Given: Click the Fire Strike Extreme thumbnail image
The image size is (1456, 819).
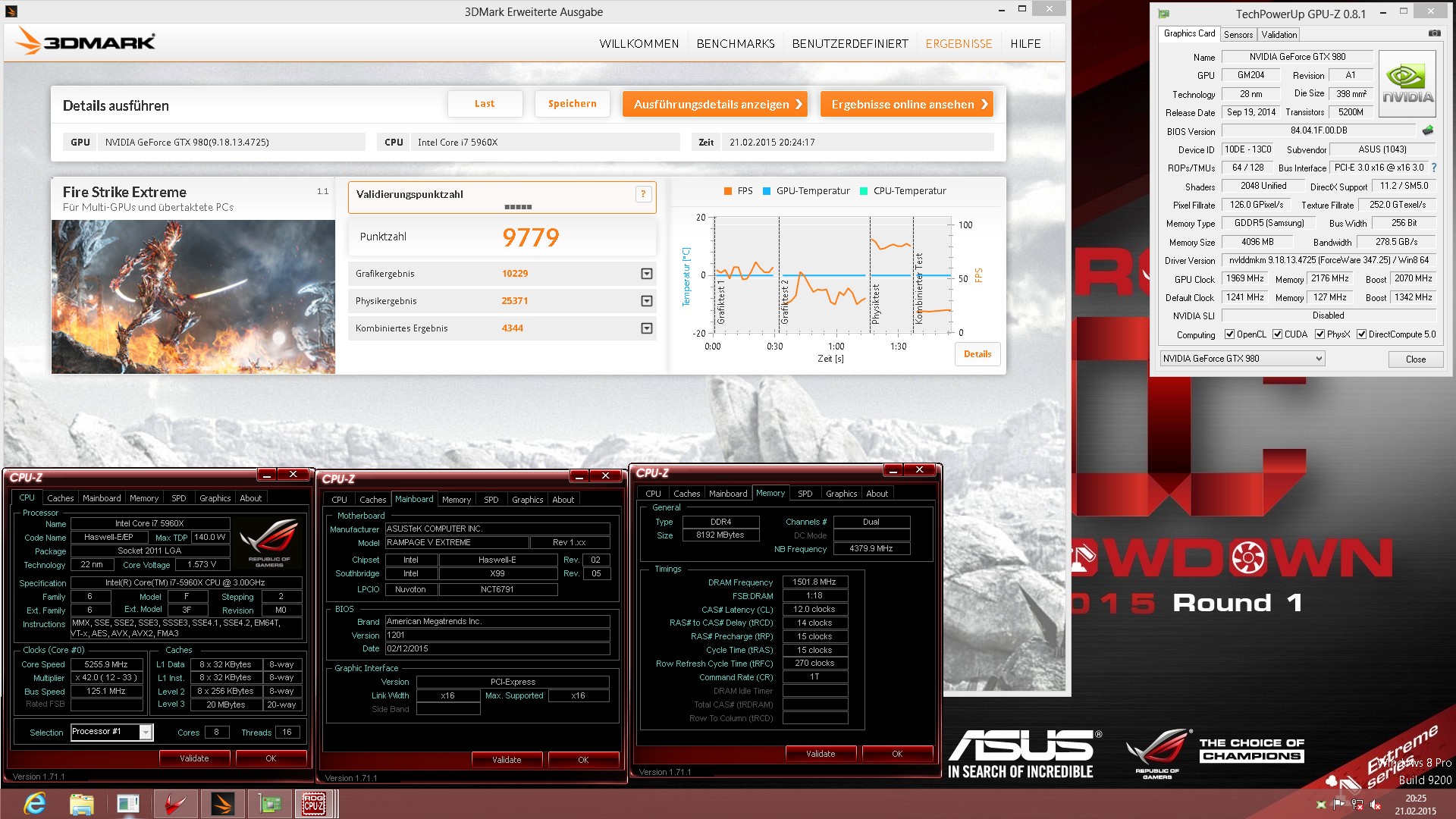Looking at the screenshot, I should point(193,297).
